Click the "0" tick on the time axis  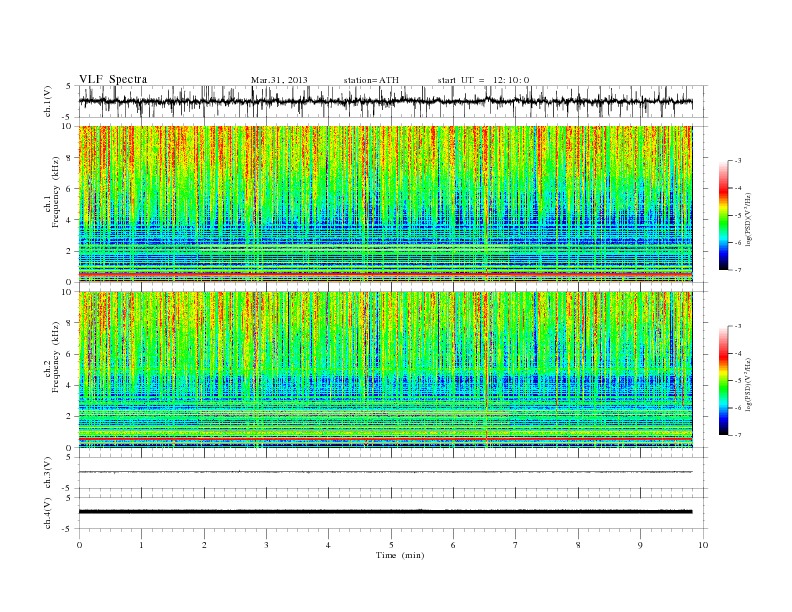click(79, 545)
